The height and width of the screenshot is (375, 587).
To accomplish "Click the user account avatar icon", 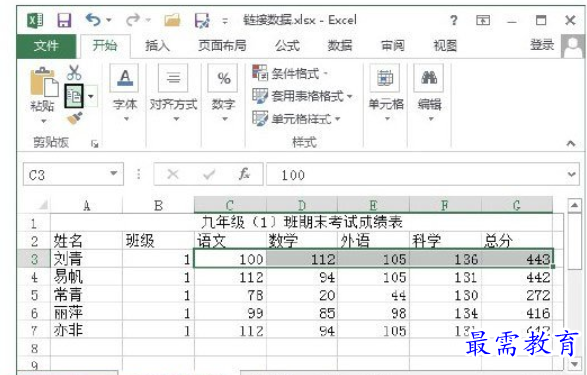I will click(573, 46).
